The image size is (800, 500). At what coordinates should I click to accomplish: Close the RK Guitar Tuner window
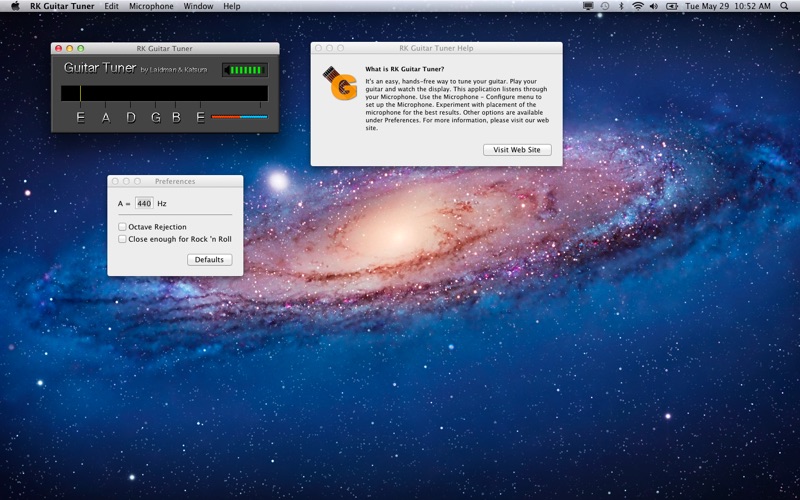(58, 48)
